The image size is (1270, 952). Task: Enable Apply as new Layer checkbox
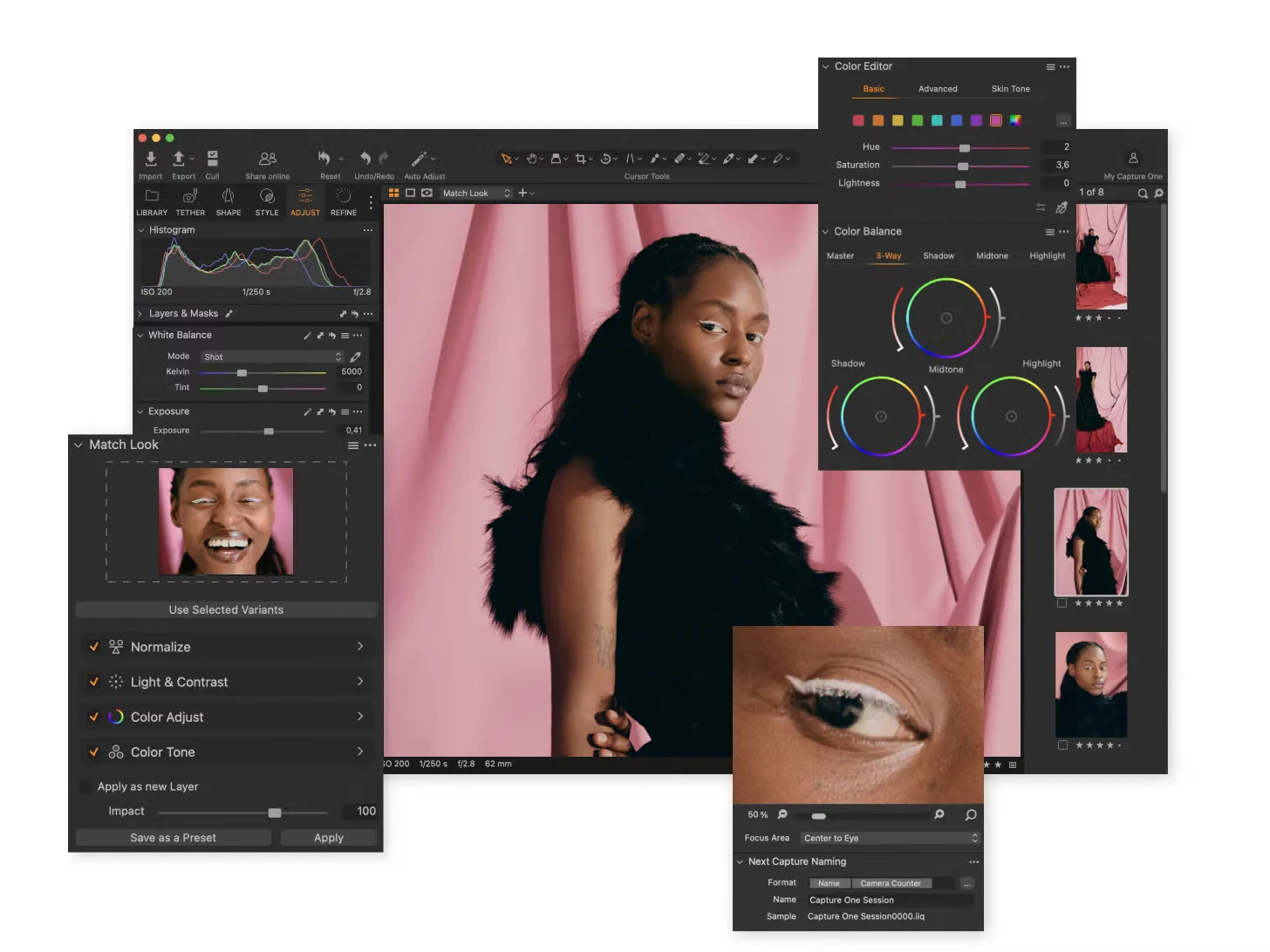(x=85, y=786)
